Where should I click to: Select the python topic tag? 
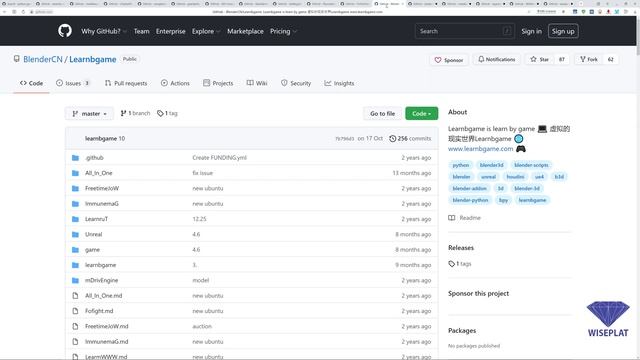click(x=461, y=165)
